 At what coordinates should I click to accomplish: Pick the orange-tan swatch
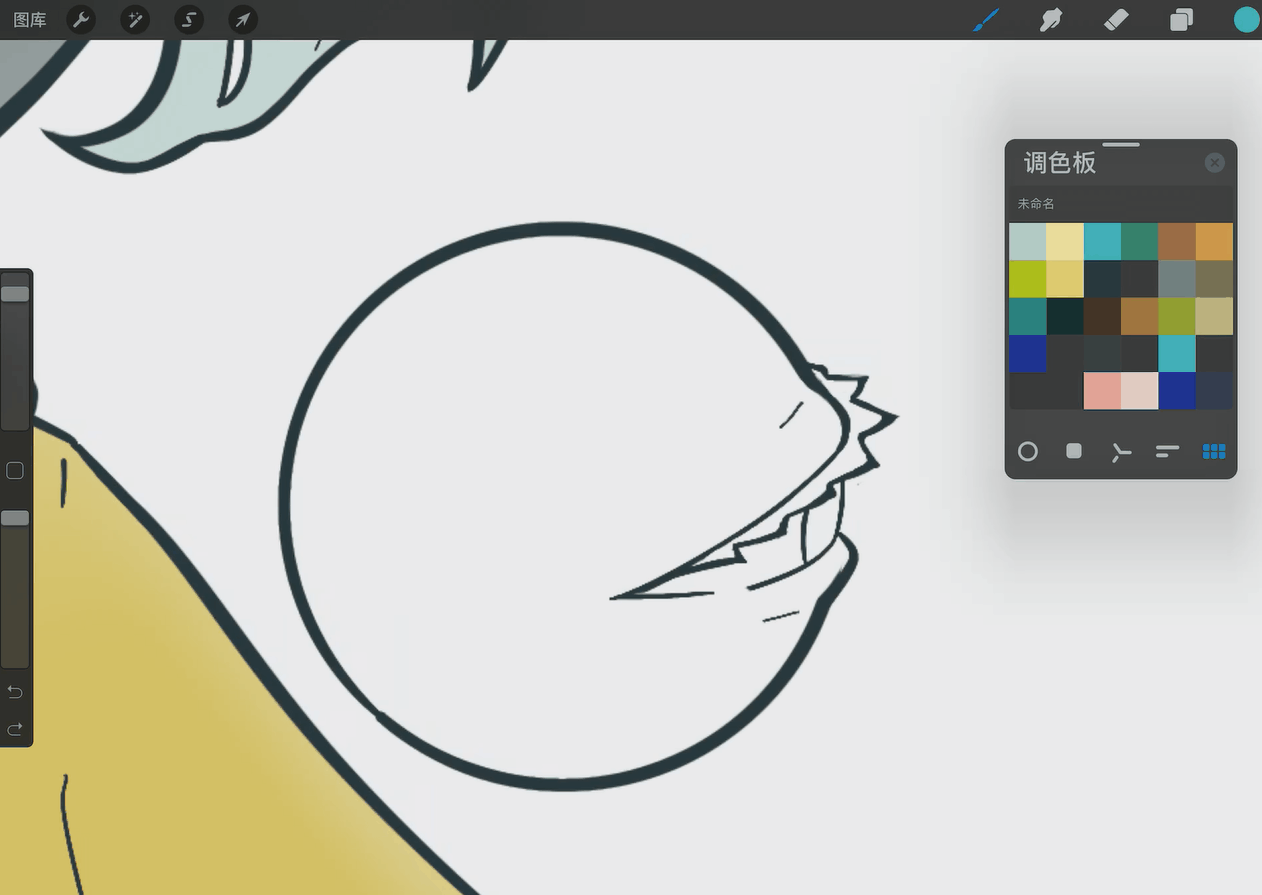(x=1214, y=242)
